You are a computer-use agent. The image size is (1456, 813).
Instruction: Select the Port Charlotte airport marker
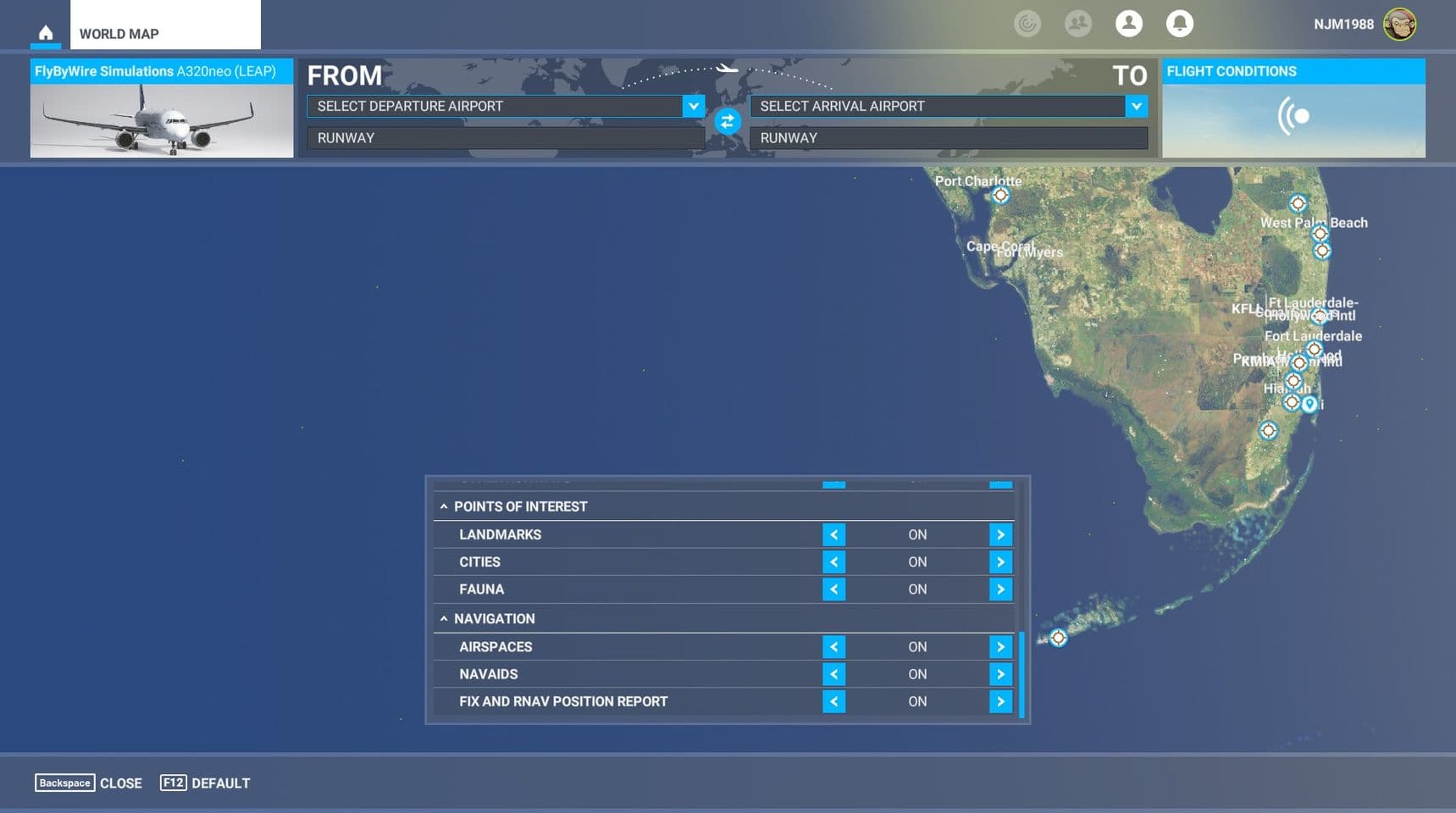(999, 195)
